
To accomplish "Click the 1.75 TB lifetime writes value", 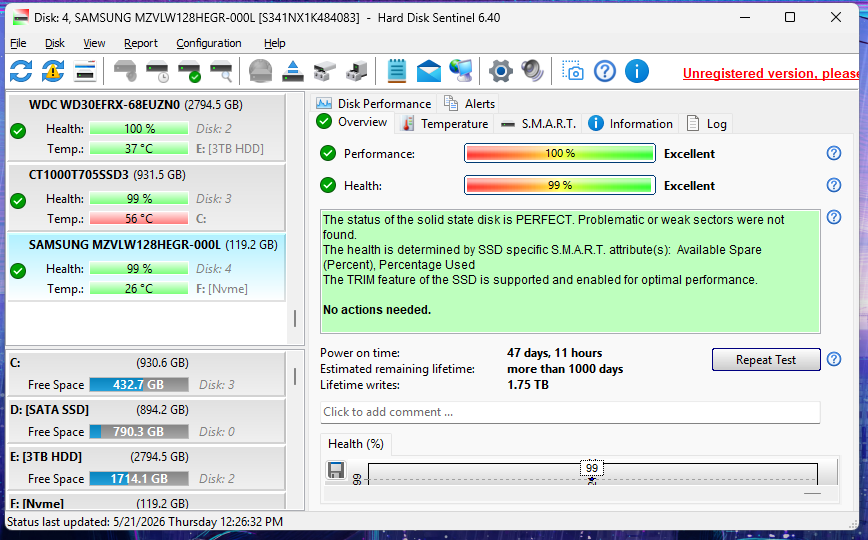I will point(528,385).
